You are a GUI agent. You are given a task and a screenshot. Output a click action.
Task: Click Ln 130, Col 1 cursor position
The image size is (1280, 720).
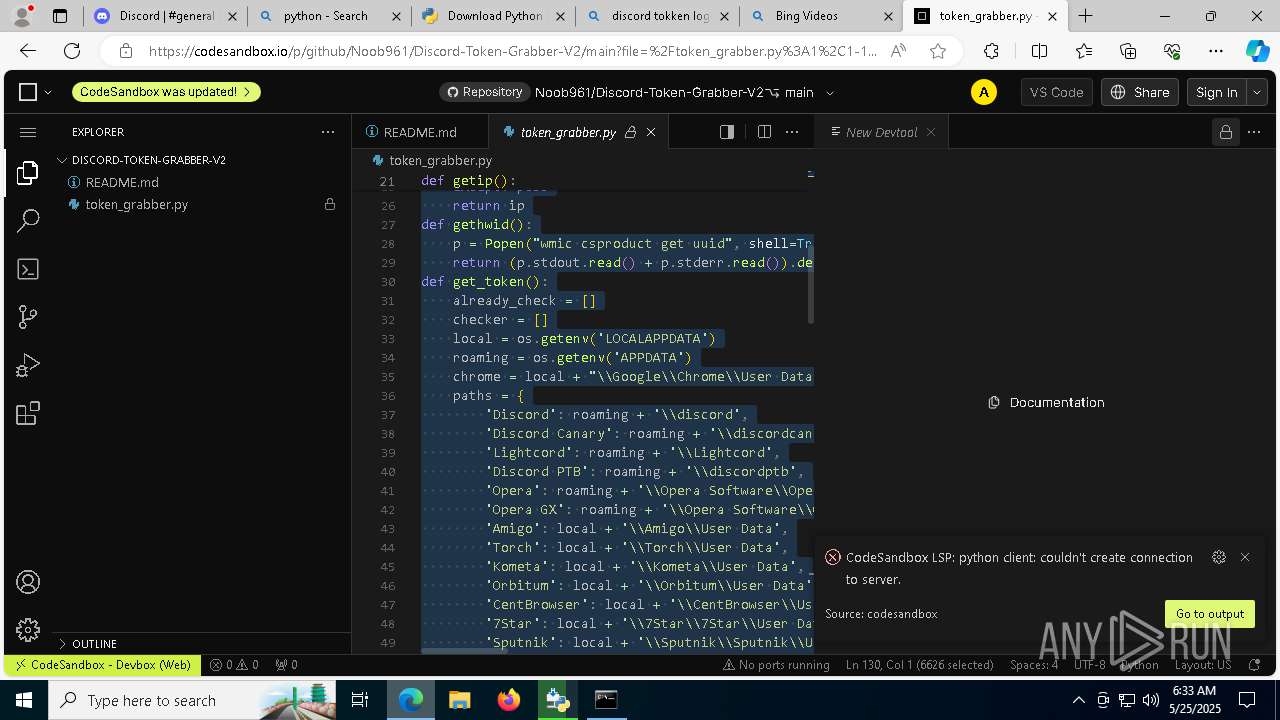919,665
